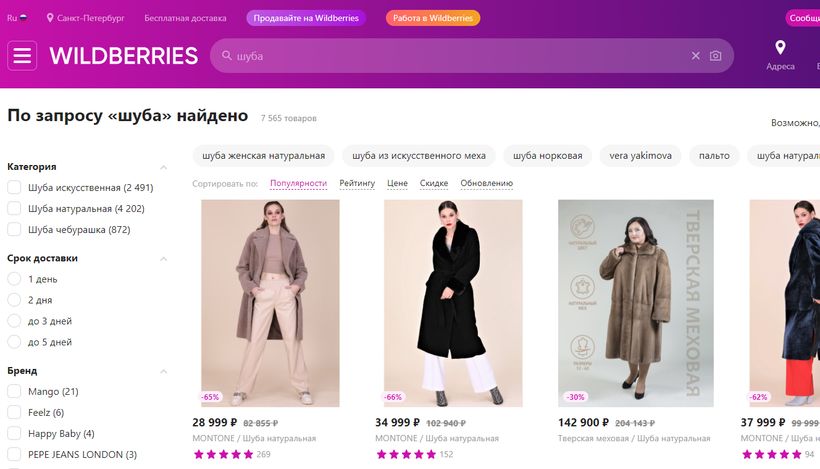Collapse the Категория filter section

click(164, 167)
